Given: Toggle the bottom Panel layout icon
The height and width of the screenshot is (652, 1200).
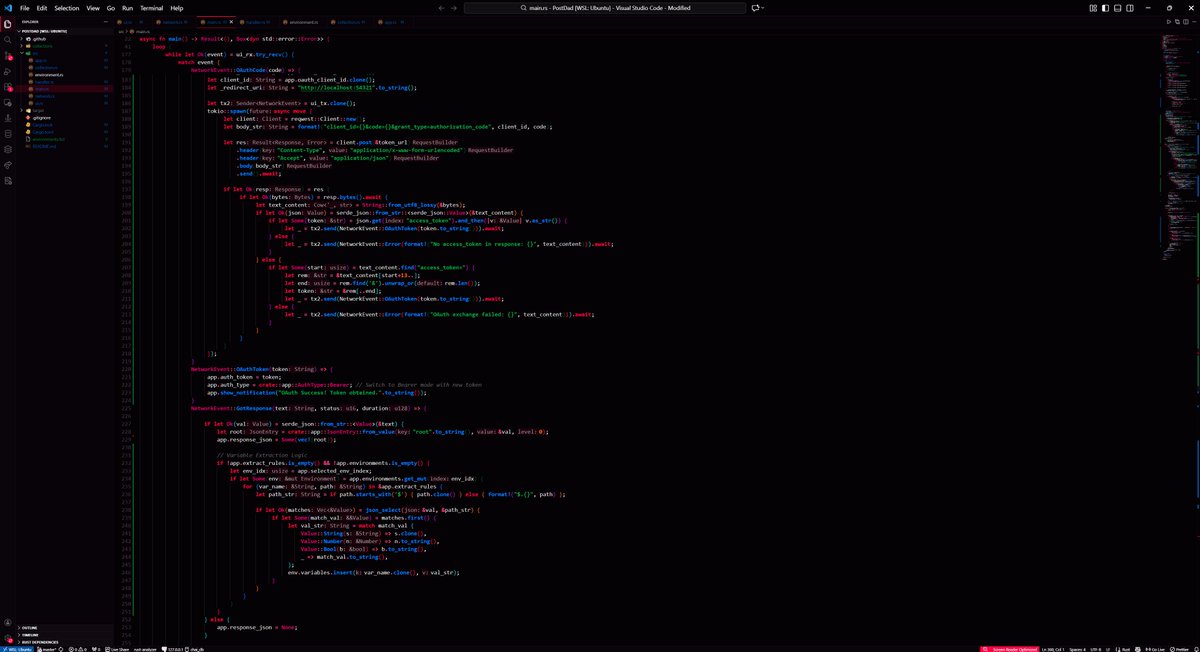Looking at the screenshot, I should point(1117,8).
